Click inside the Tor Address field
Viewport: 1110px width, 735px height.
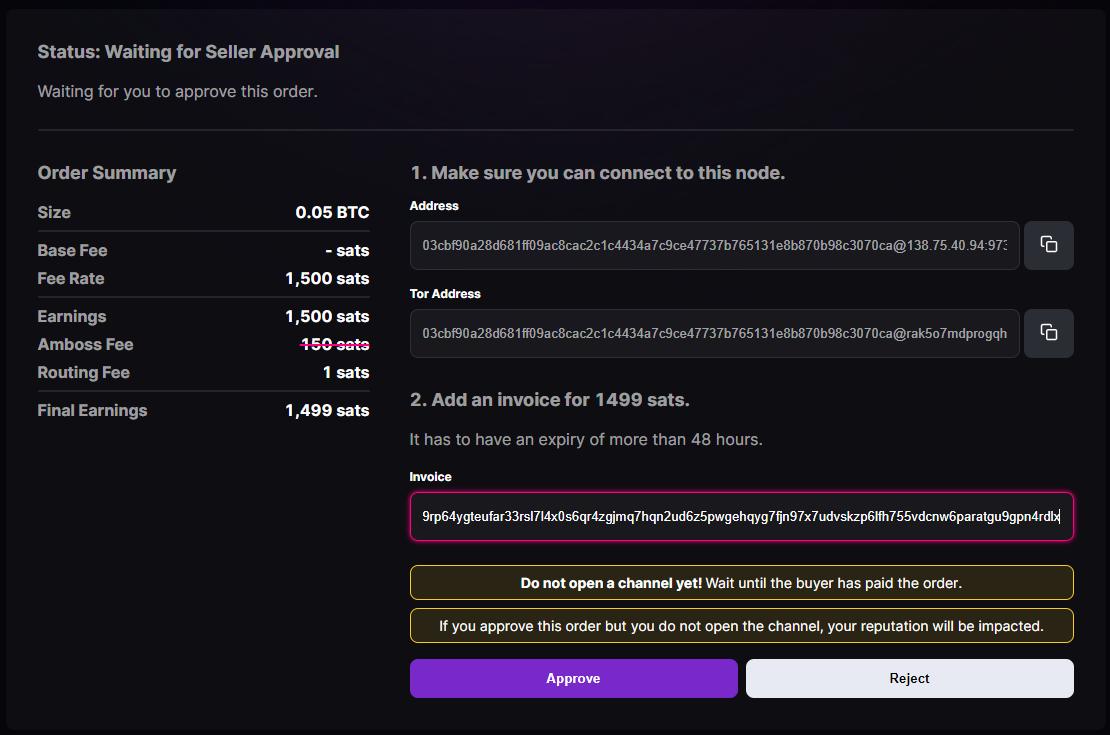(x=714, y=333)
